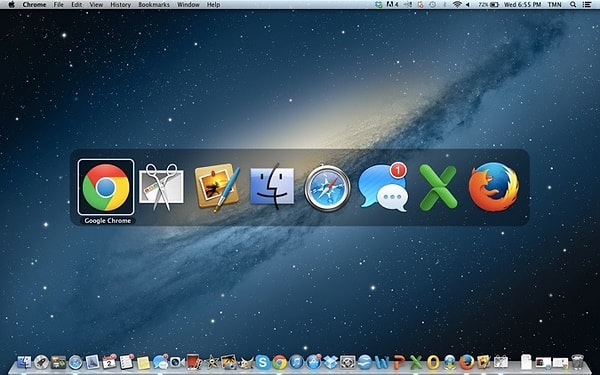600x375 pixels.
Task: Open the Chrome application menu
Action: (34, 5)
